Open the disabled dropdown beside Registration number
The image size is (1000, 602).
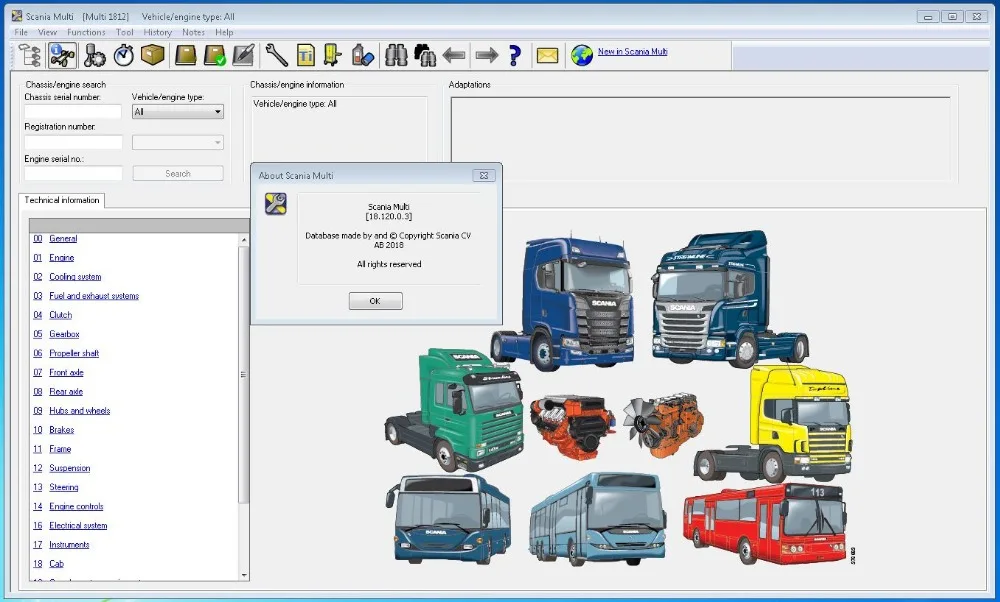[178, 143]
